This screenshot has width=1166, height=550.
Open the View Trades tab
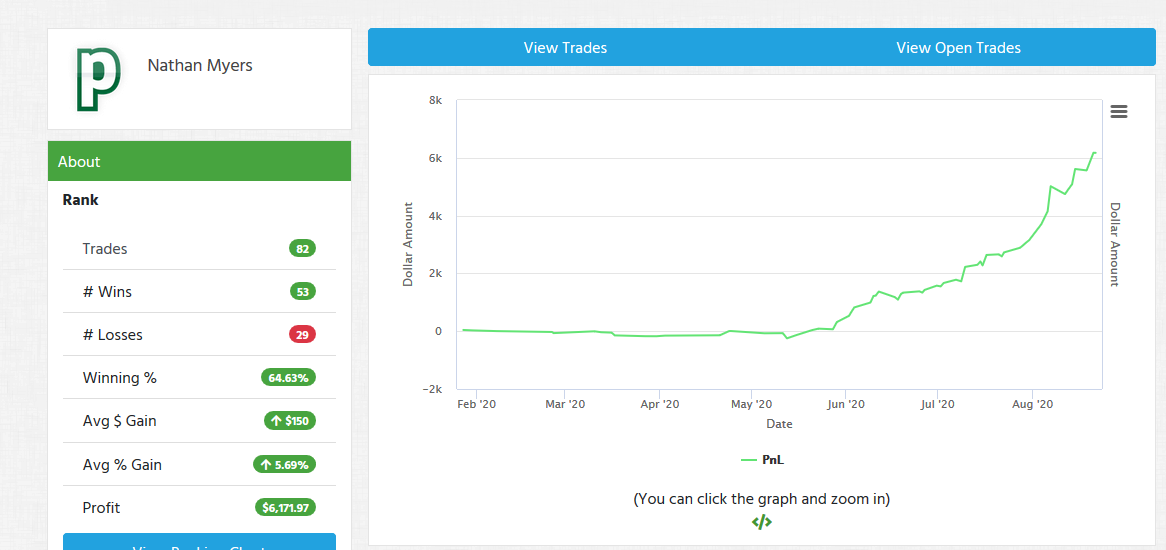565,48
